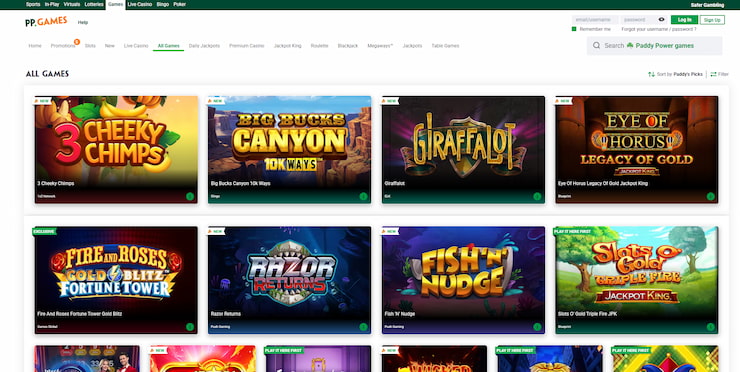Viewport: 740px width, 372px height.
Task: Open the Roulette tab
Action: 320,46
